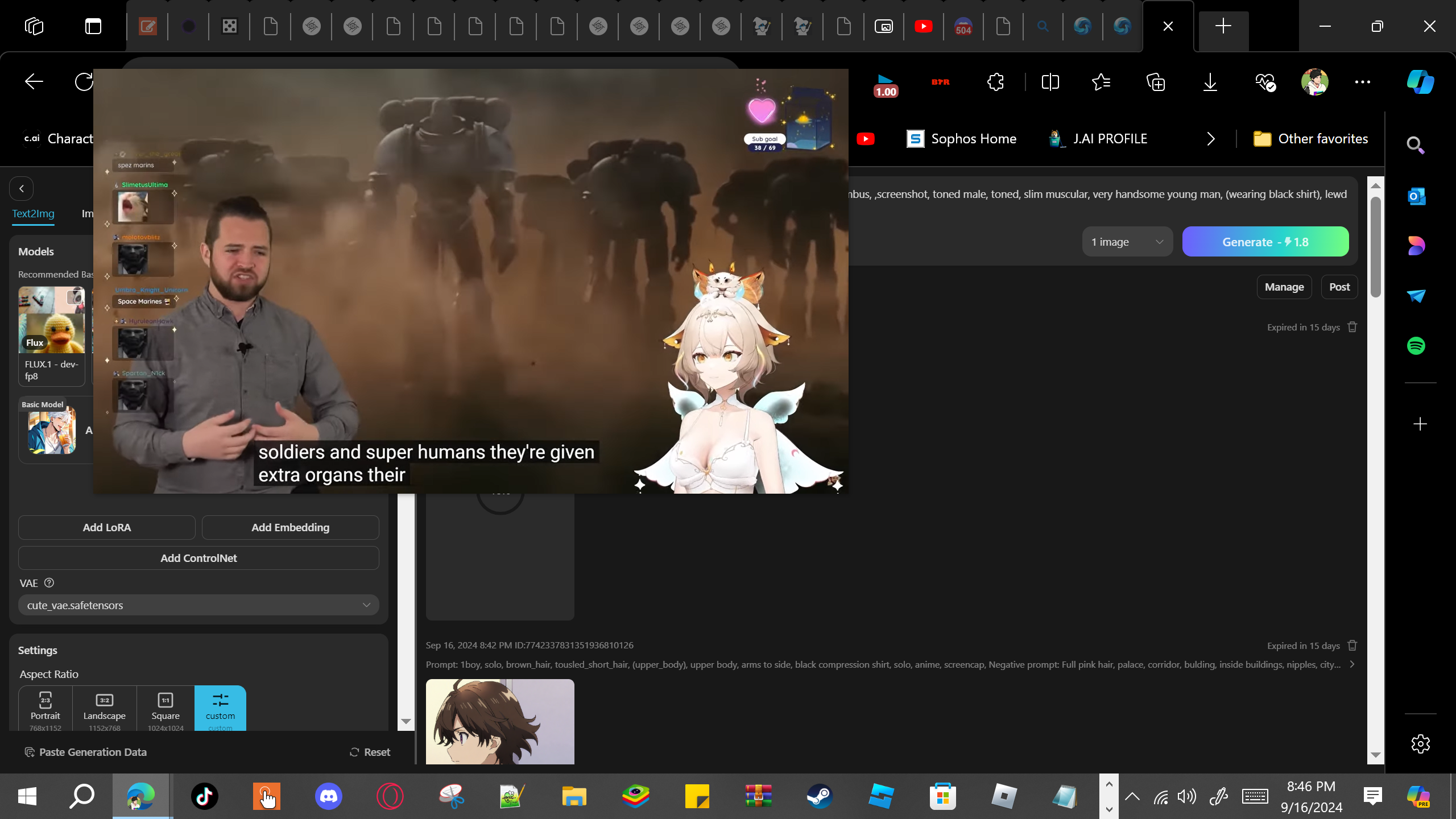Screen dimensions: 1456x819
Task: Click Add LoRA button
Action: click(107, 527)
